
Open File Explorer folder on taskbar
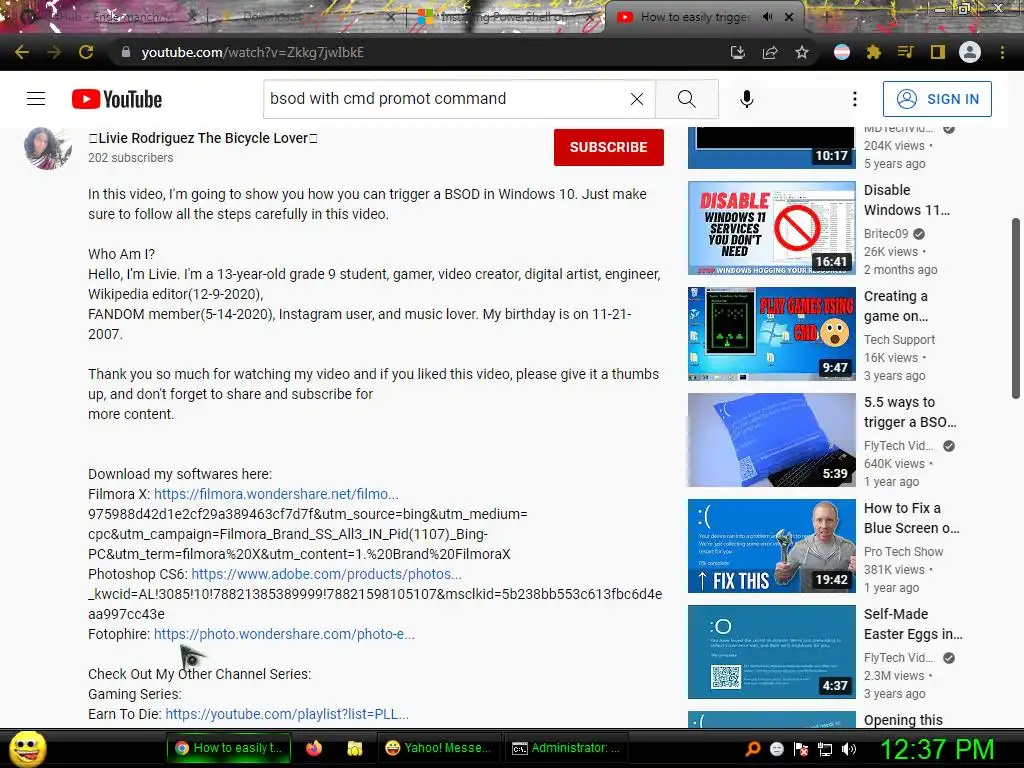355,748
